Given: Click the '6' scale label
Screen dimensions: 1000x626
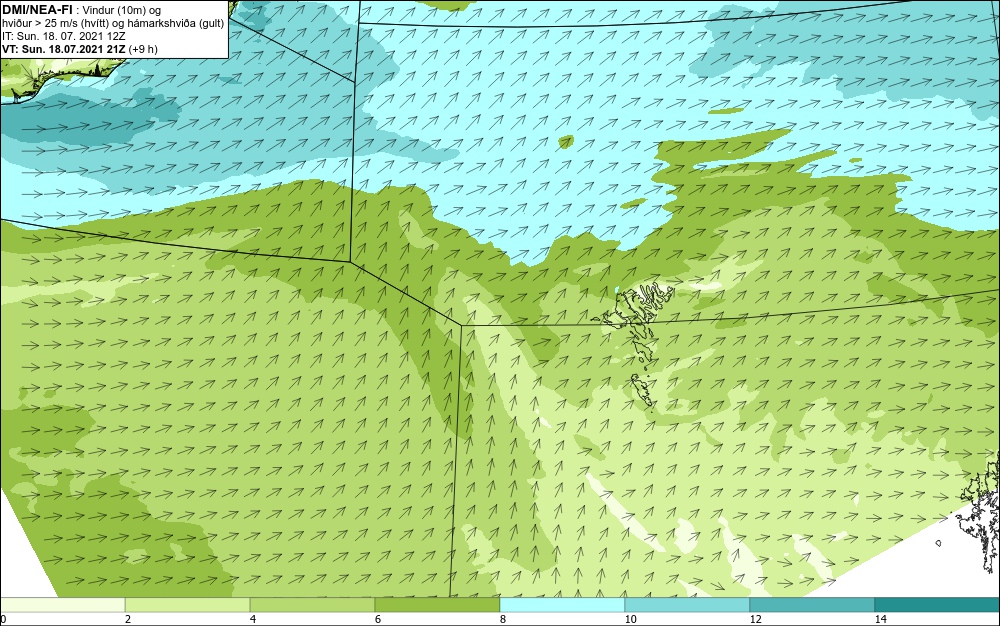Looking at the screenshot, I should pos(378,619).
